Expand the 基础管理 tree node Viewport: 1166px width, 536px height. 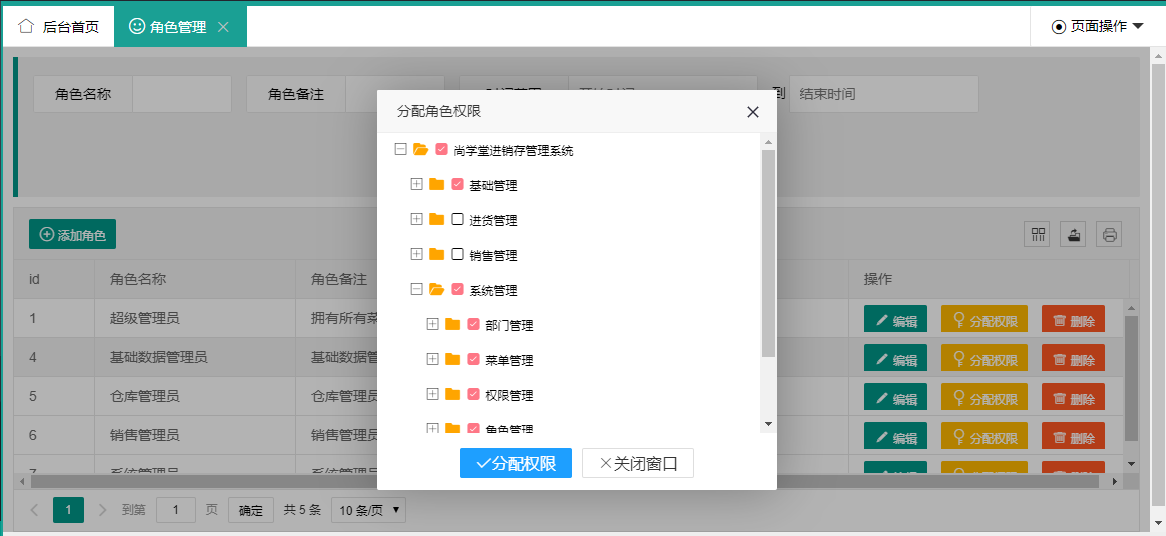(416, 184)
